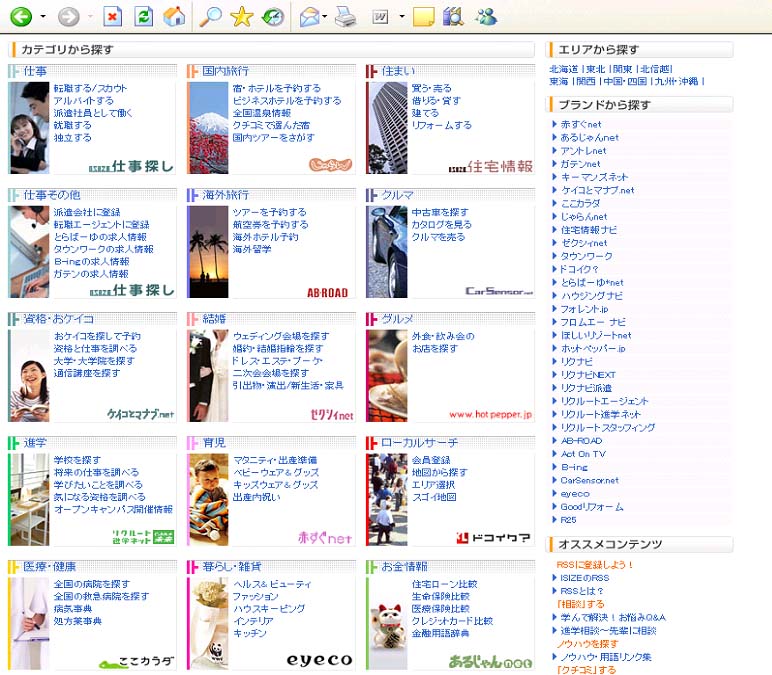Click the 仕事 category photo thumbnail

[29, 128]
